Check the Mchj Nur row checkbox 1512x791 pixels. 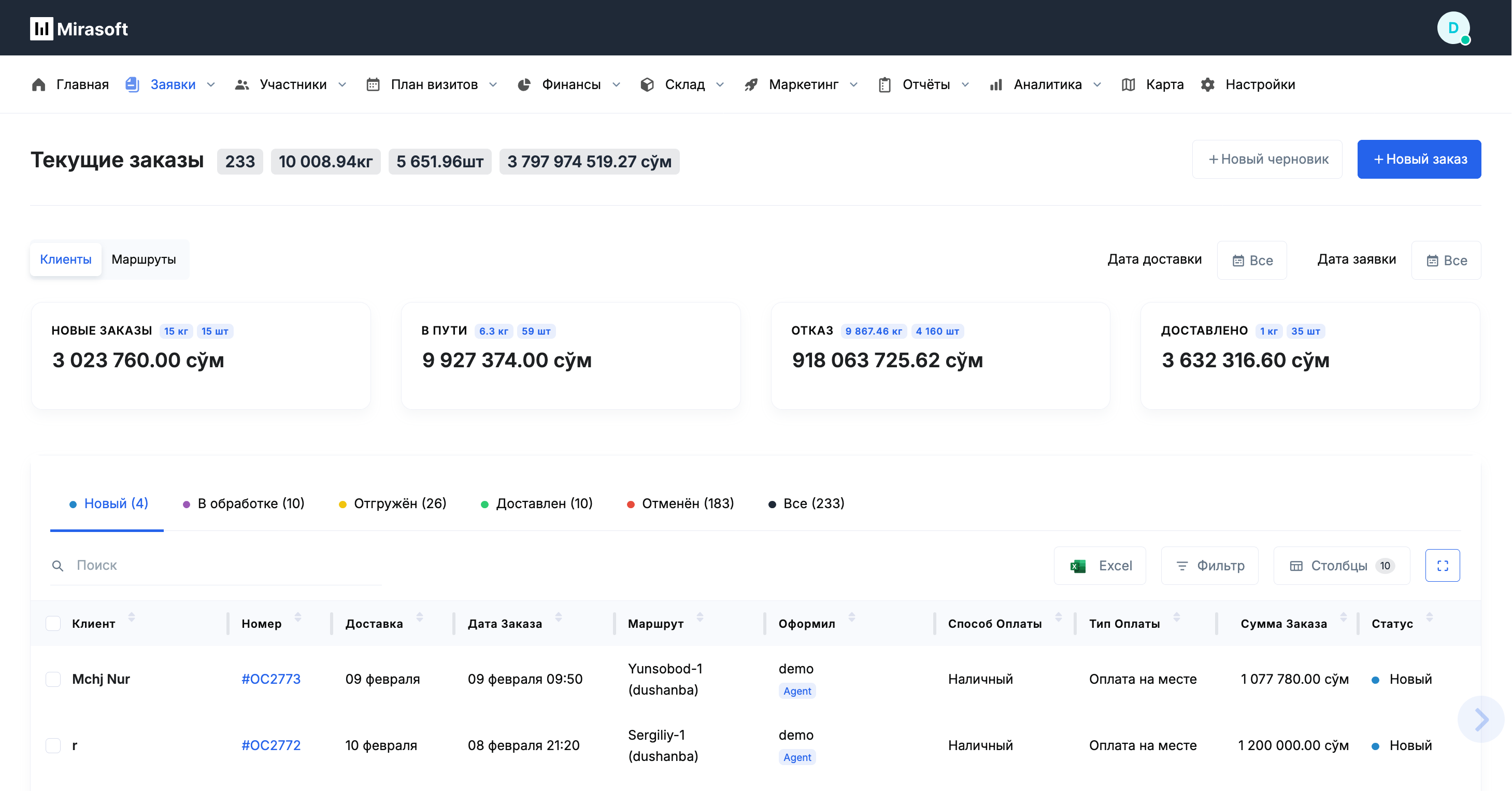point(53,679)
